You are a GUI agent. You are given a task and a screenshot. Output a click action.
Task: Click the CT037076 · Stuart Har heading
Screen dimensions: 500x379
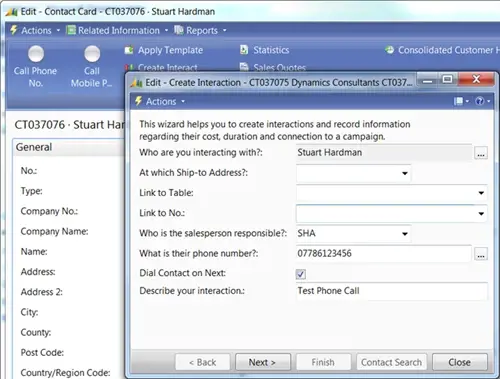tap(69, 125)
